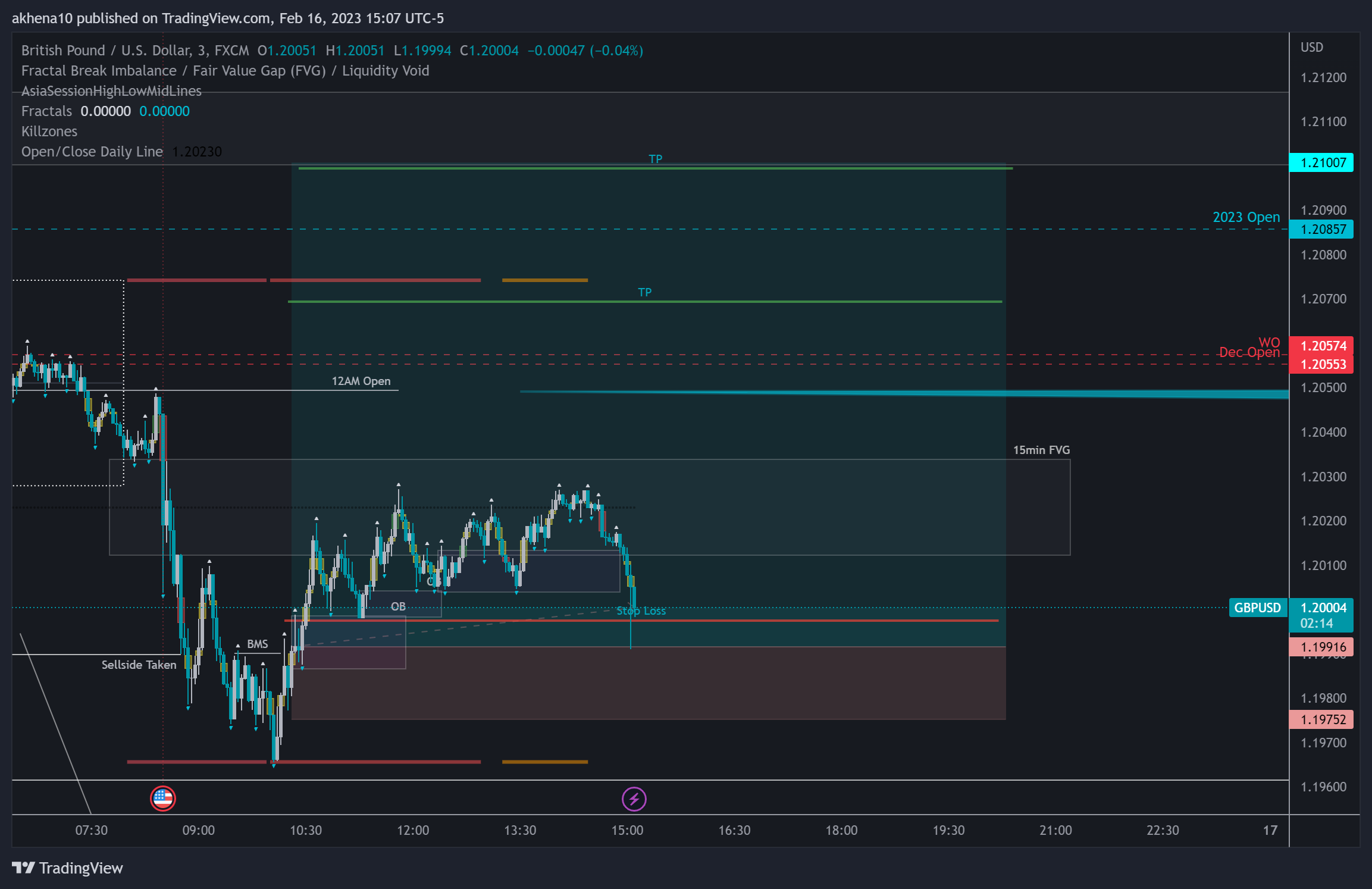Click the US flag economic event icon
This screenshot has height=889, width=1372.
point(162,799)
